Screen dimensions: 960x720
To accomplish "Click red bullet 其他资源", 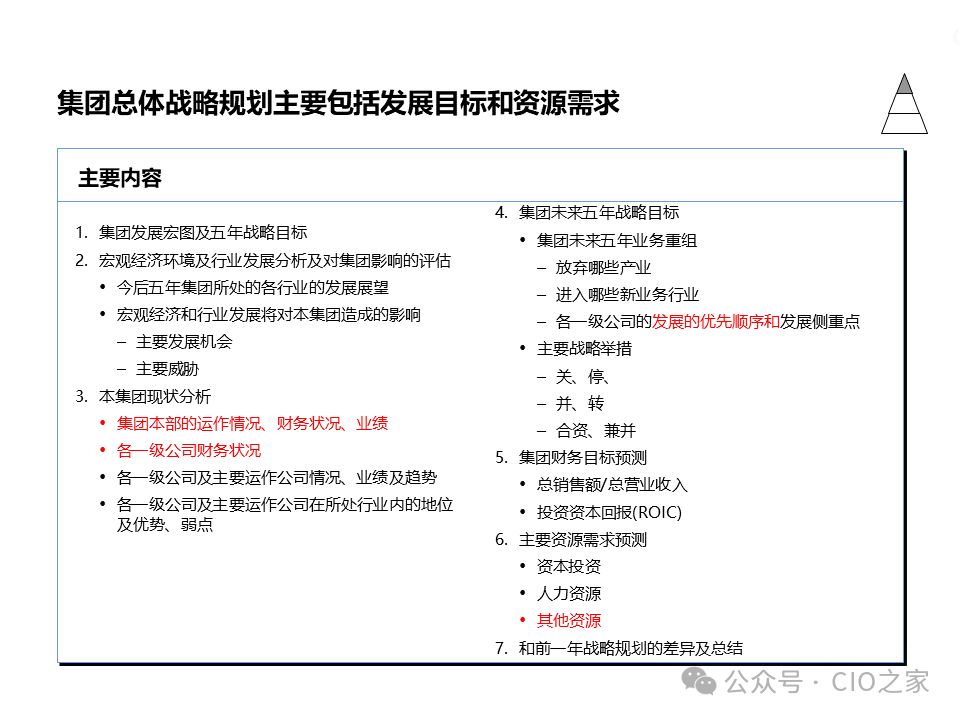I will click(569, 620).
